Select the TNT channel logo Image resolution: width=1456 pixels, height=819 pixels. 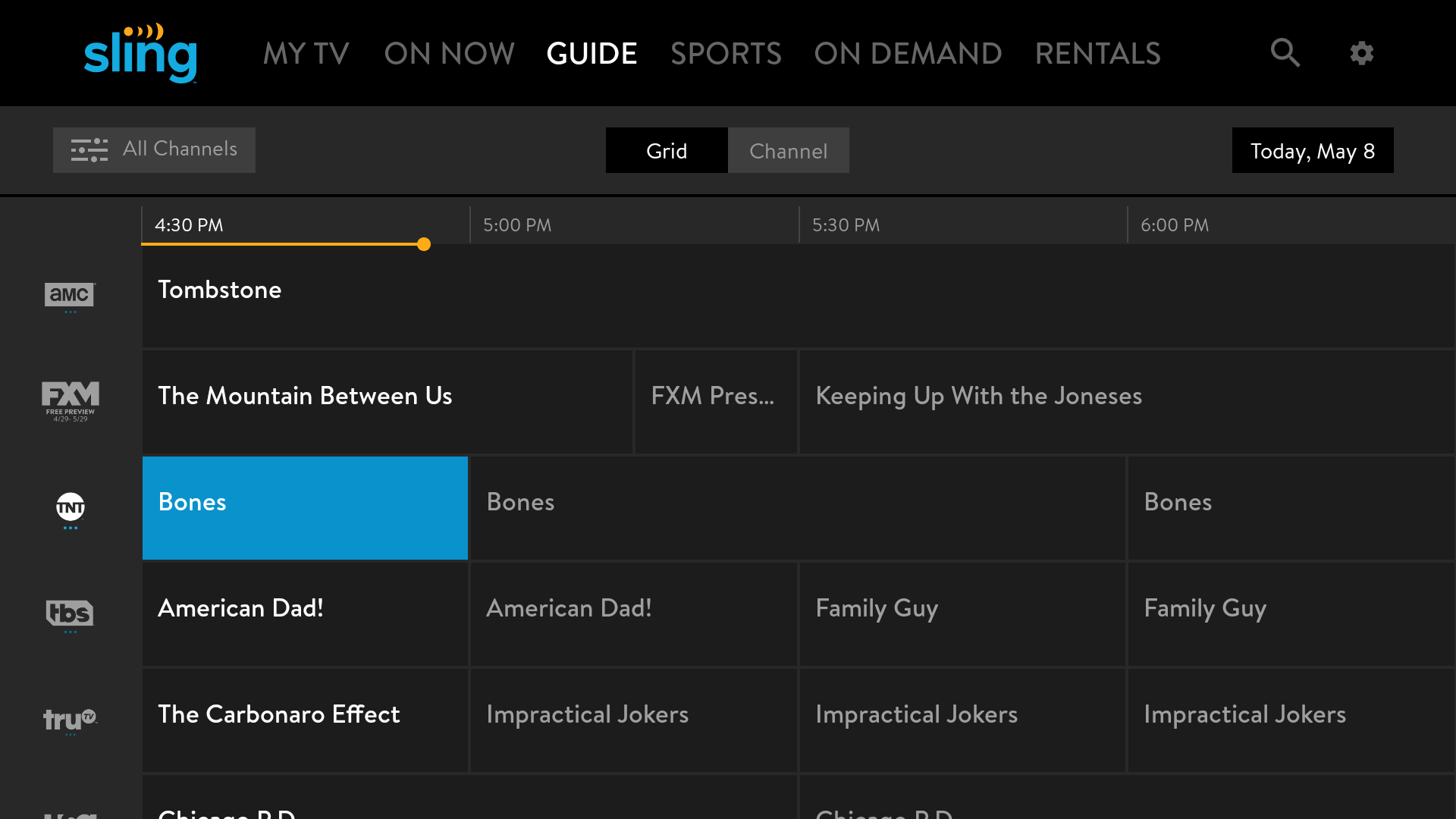70,507
